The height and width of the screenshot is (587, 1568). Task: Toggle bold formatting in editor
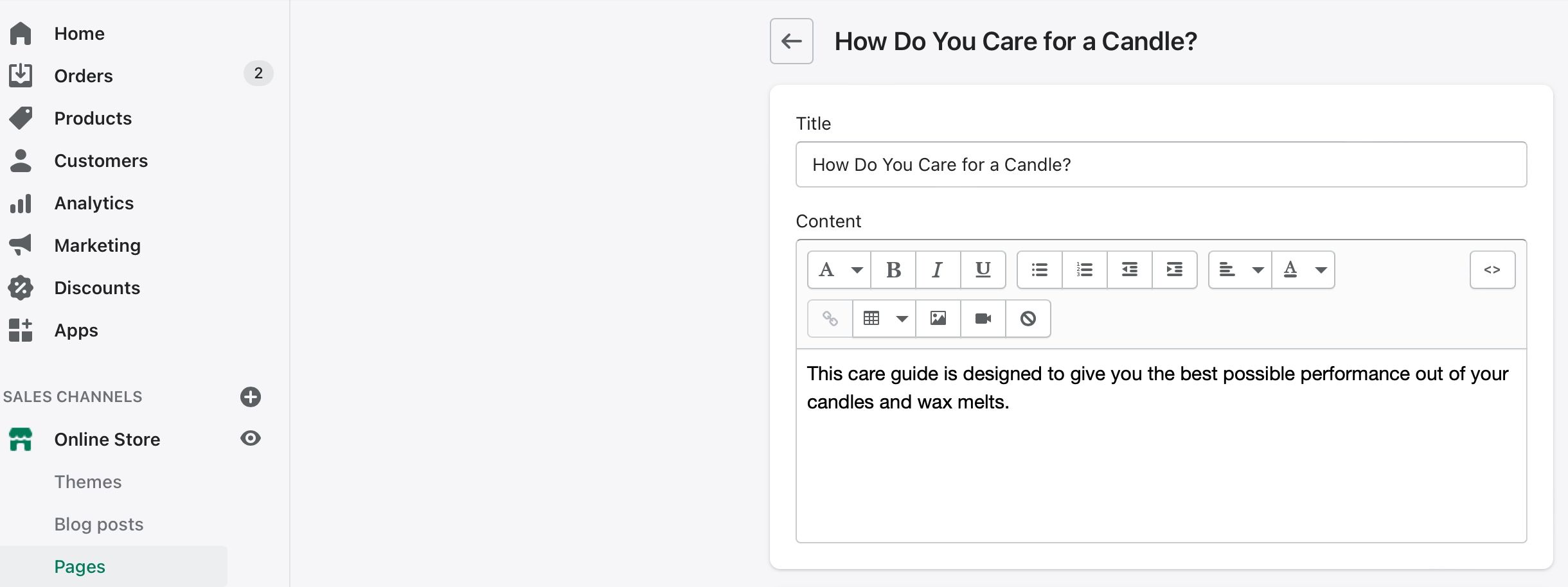893,270
